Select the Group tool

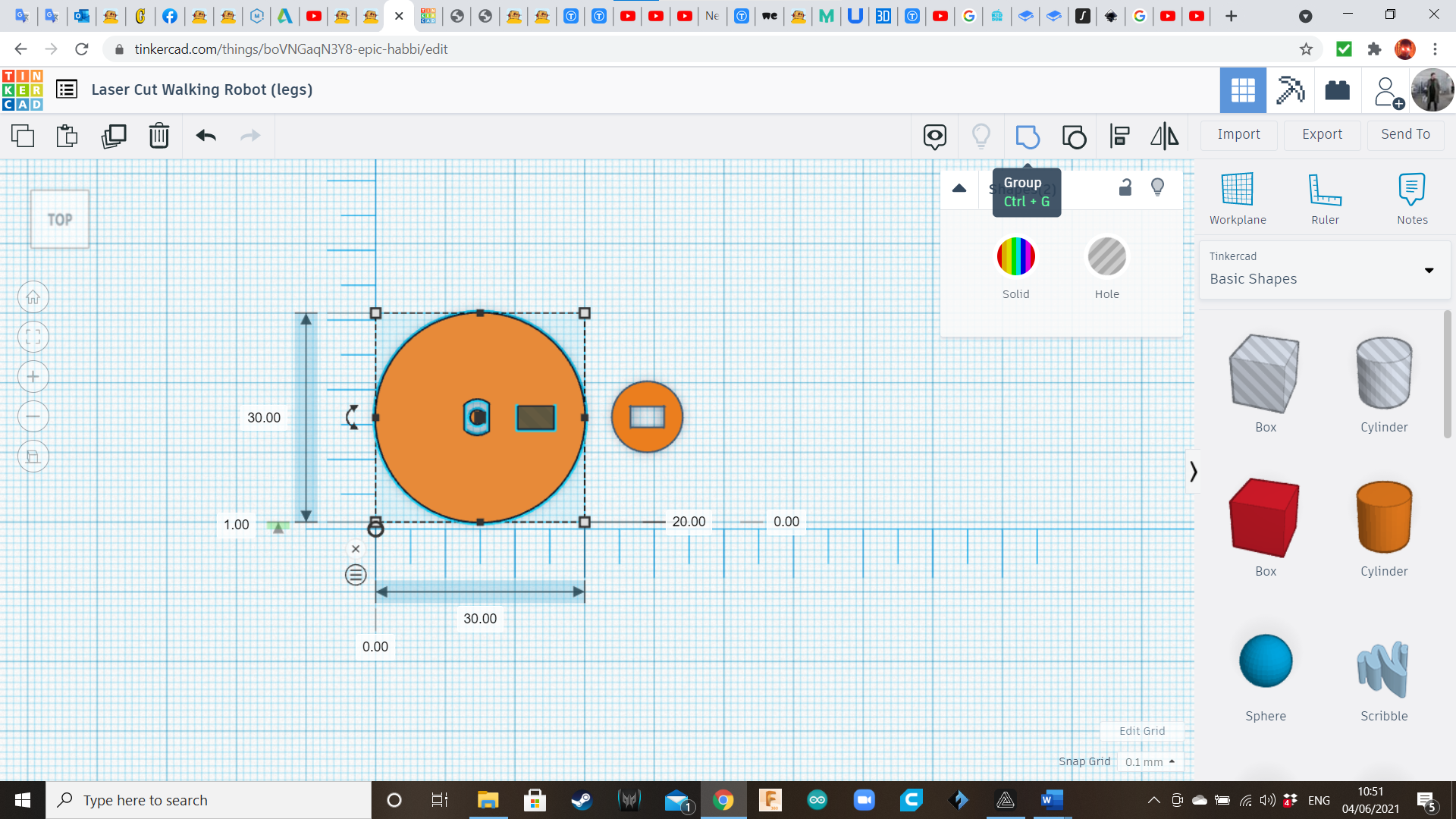pos(1028,137)
